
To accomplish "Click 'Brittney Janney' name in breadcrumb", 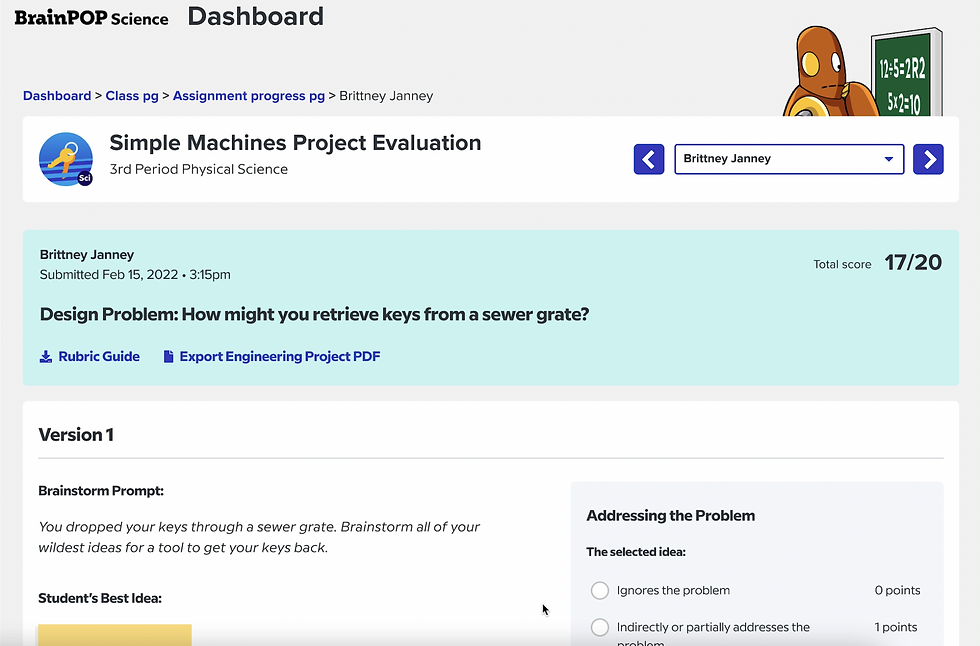I will (x=386, y=96).
